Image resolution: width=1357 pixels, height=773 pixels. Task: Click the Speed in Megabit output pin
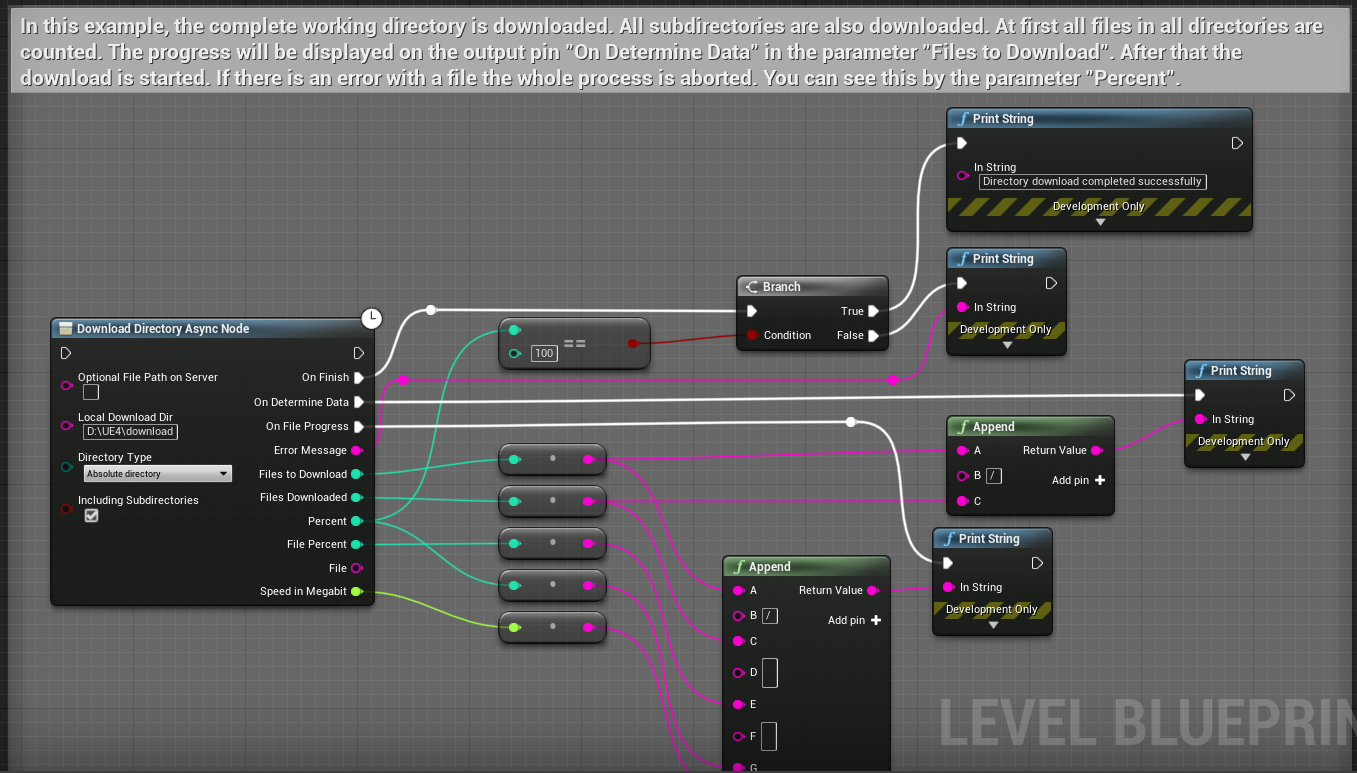356,592
